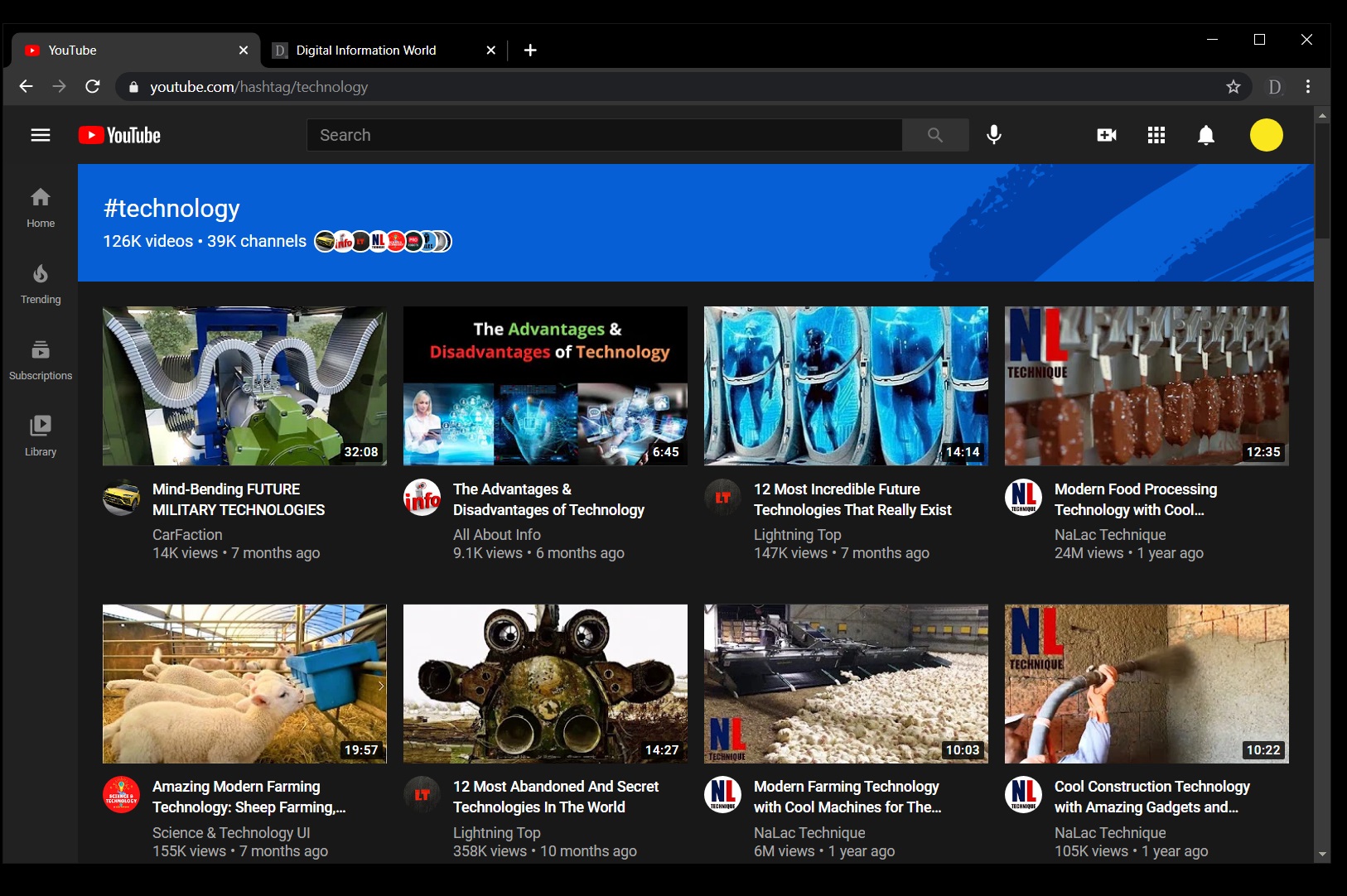The width and height of the screenshot is (1347, 896).
Task: Open the YouTube apps grid
Action: pyautogui.click(x=1156, y=135)
